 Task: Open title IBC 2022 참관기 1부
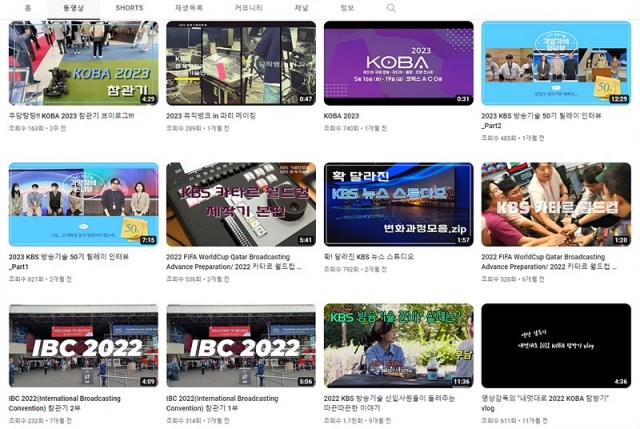222,403
